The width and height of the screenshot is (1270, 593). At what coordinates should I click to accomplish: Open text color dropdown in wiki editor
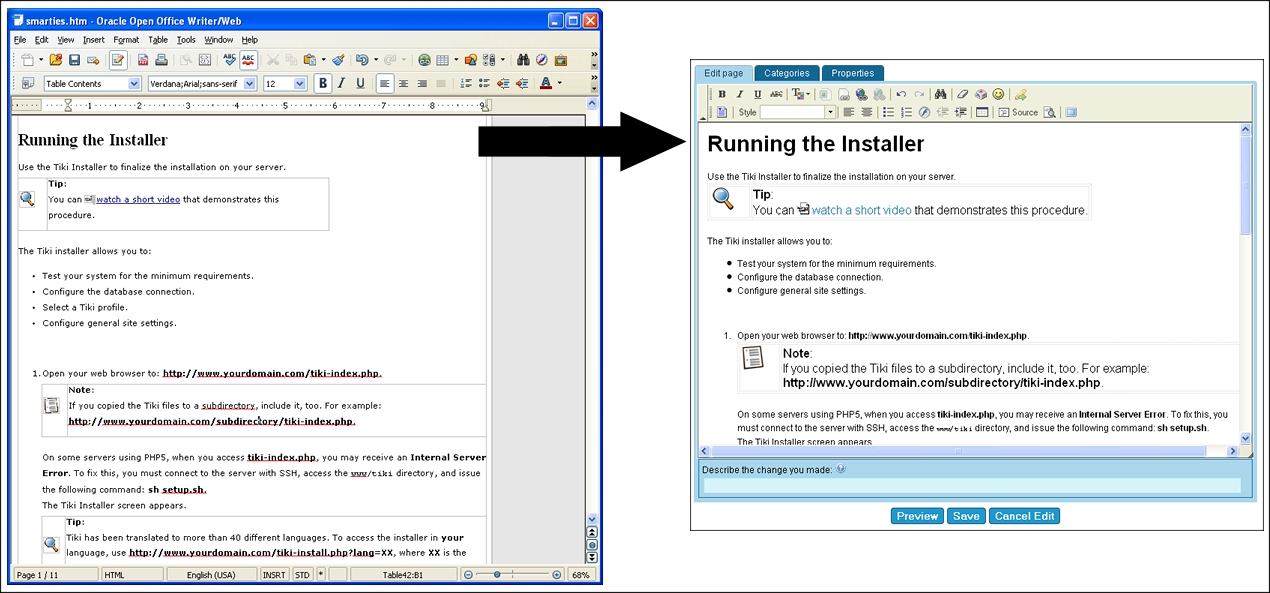click(x=801, y=94)
